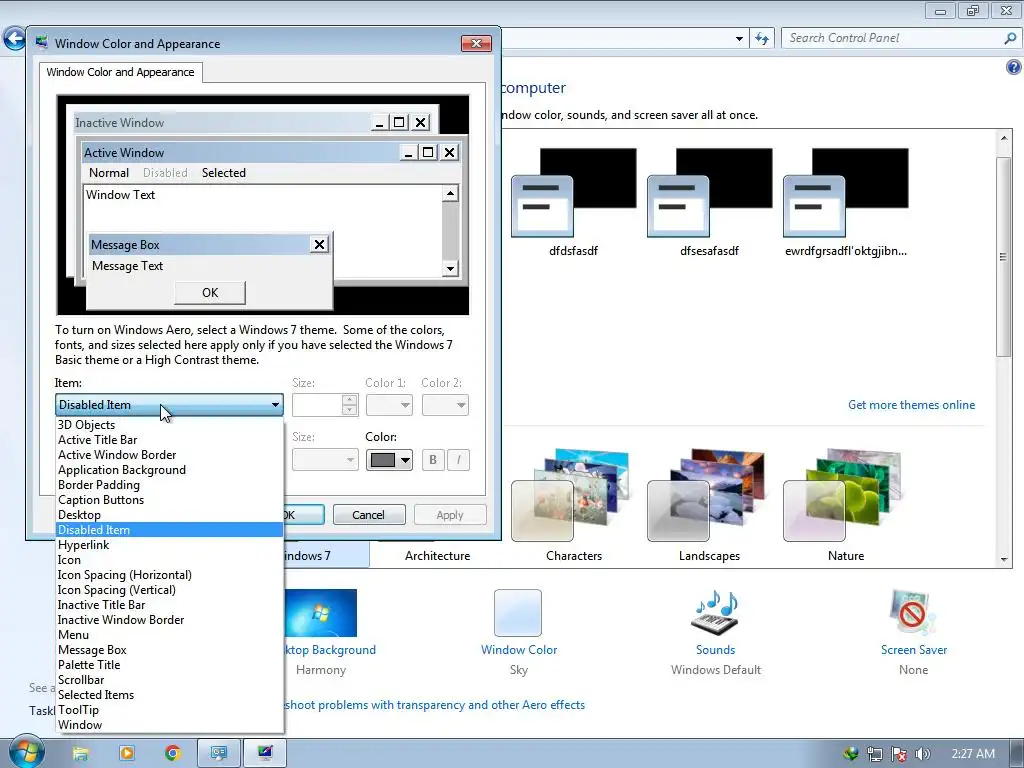Open Control Panel help icon
The height and width of the screenshot is (768, 1024).
coord(1014,67)
